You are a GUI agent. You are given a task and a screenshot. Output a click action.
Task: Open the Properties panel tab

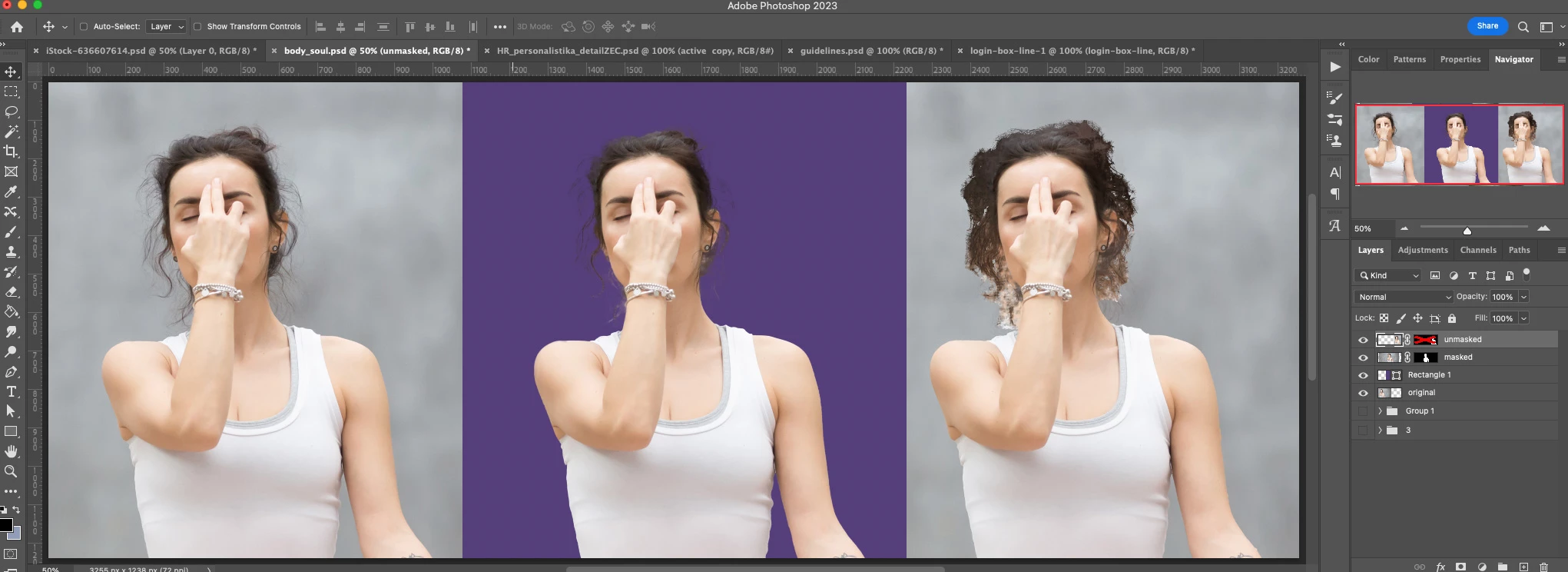click(1460, 59)
